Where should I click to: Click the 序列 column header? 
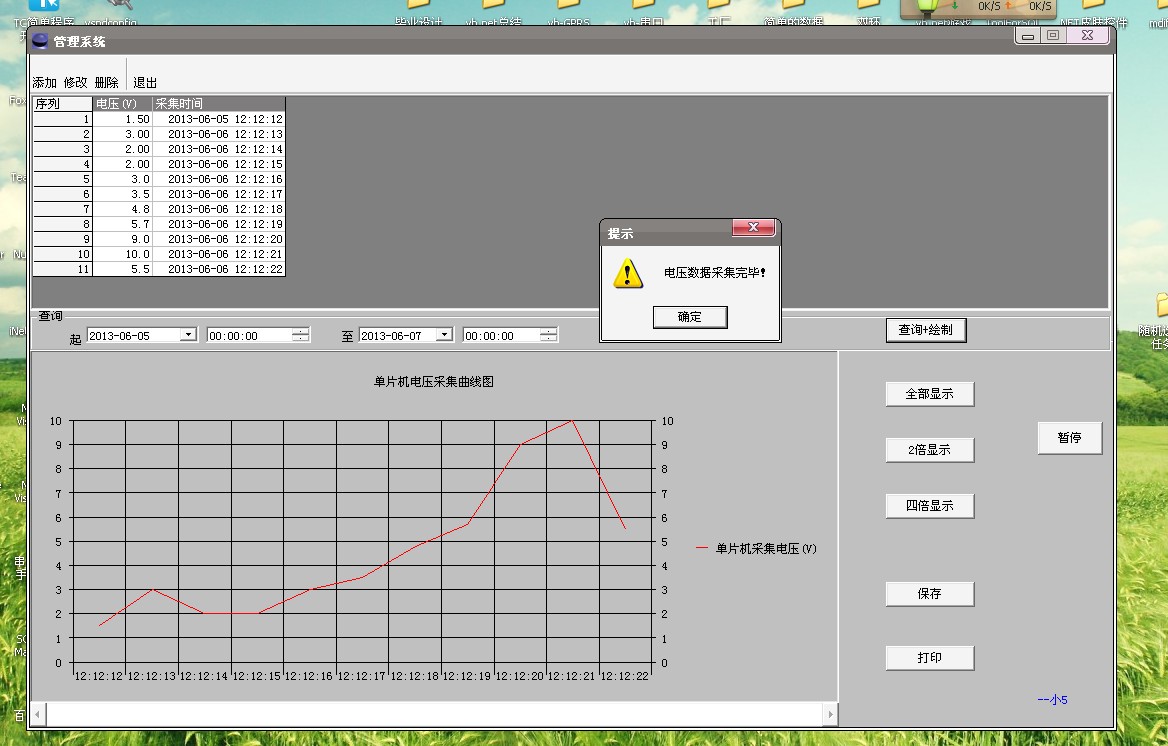(x=63, y=104)
